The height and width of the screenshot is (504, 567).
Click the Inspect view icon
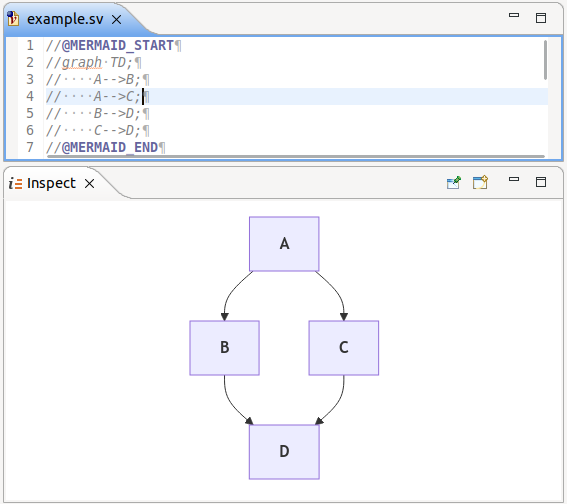(x=16, y=184)
